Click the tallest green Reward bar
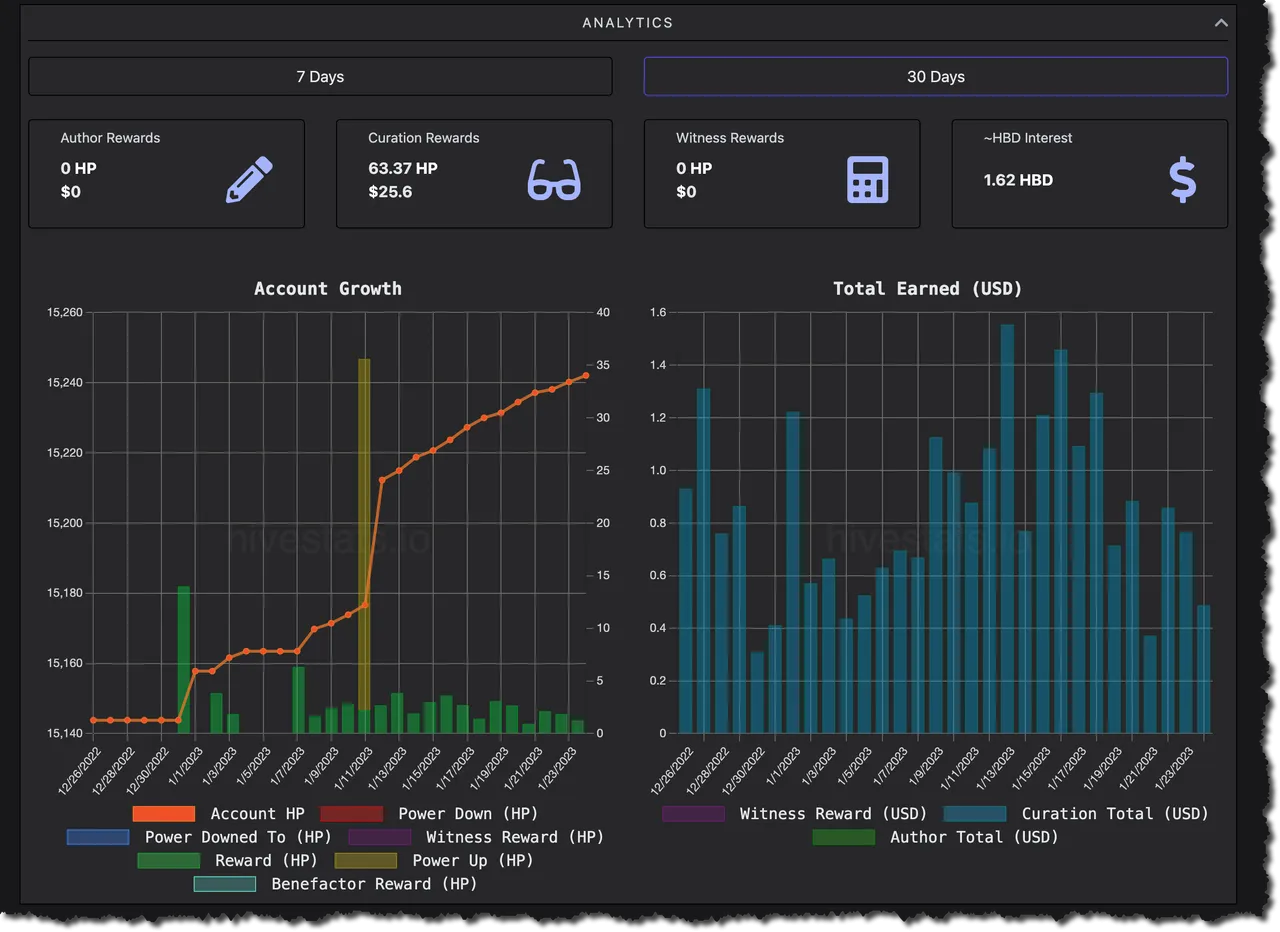Screen dimensions: 1280x932 [x=184, y=660]
